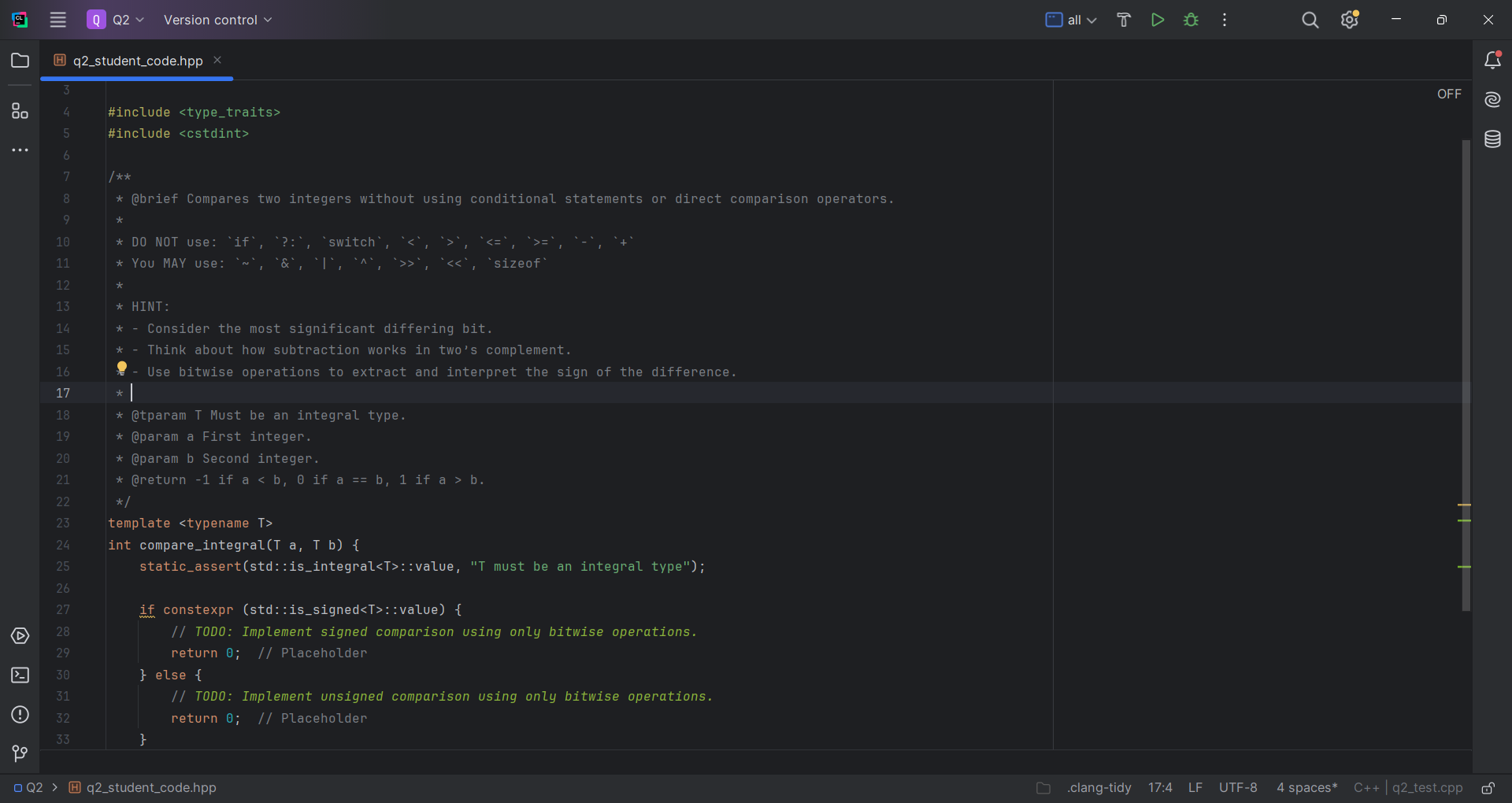Click the .clang-tidy status bar item
The width and height of the screenshot is (1512, 803).
pyautogui.click(x=1099, y=788)
